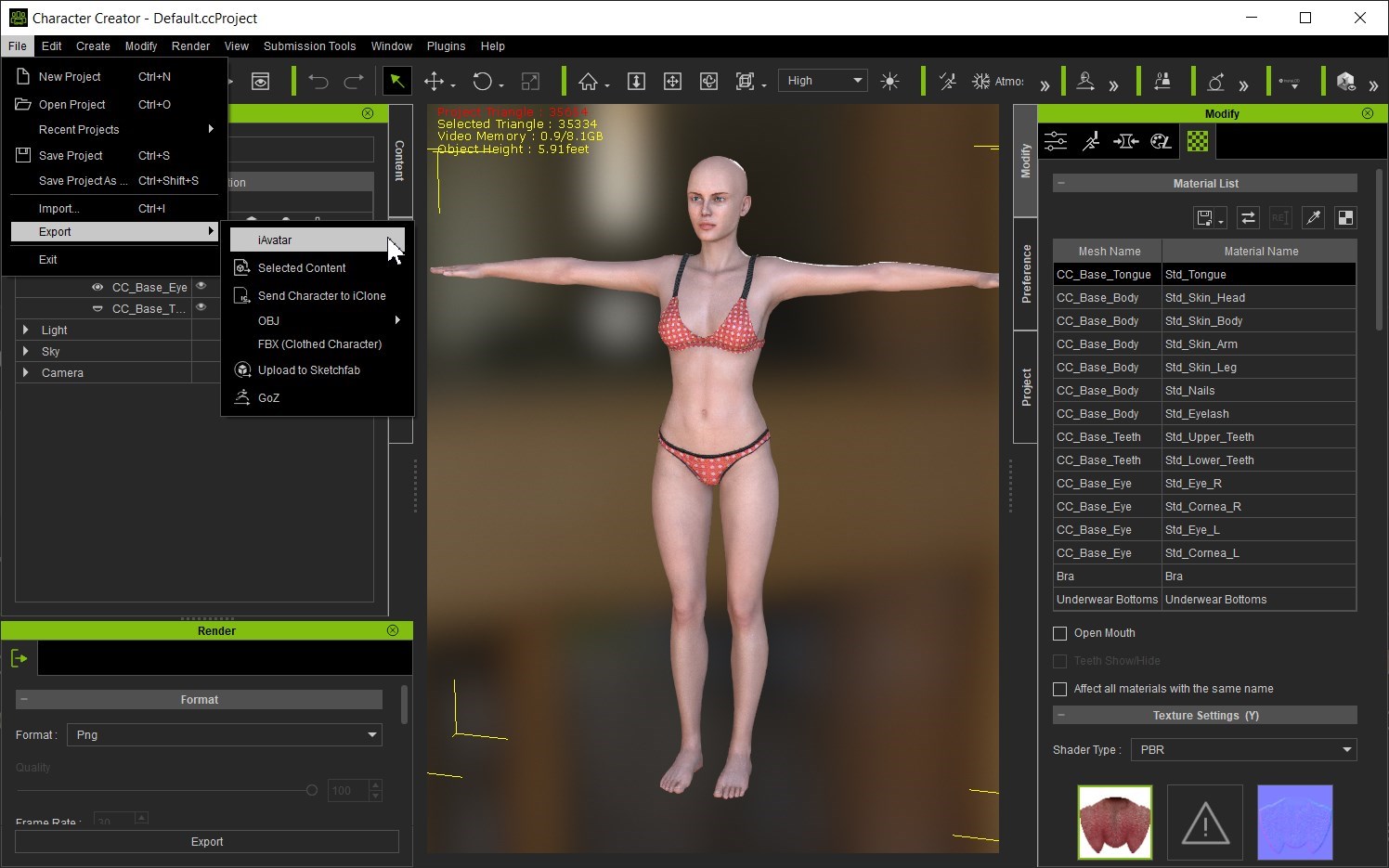Open Recent Projects submenu
Viewport: 1389px width, 868px height.
(x=115, y=129)
